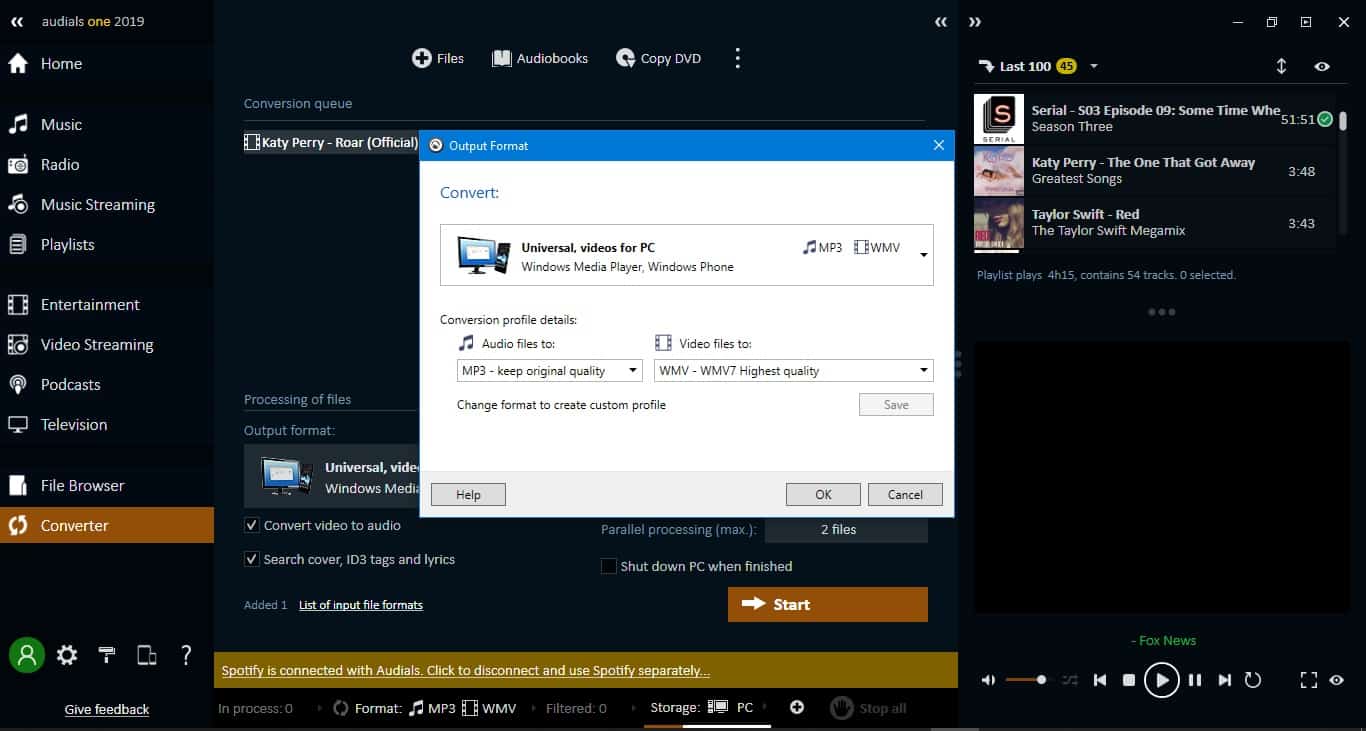Adjust the volume slider
This screenshot has width=1366, height=731.
[1026, 680]
